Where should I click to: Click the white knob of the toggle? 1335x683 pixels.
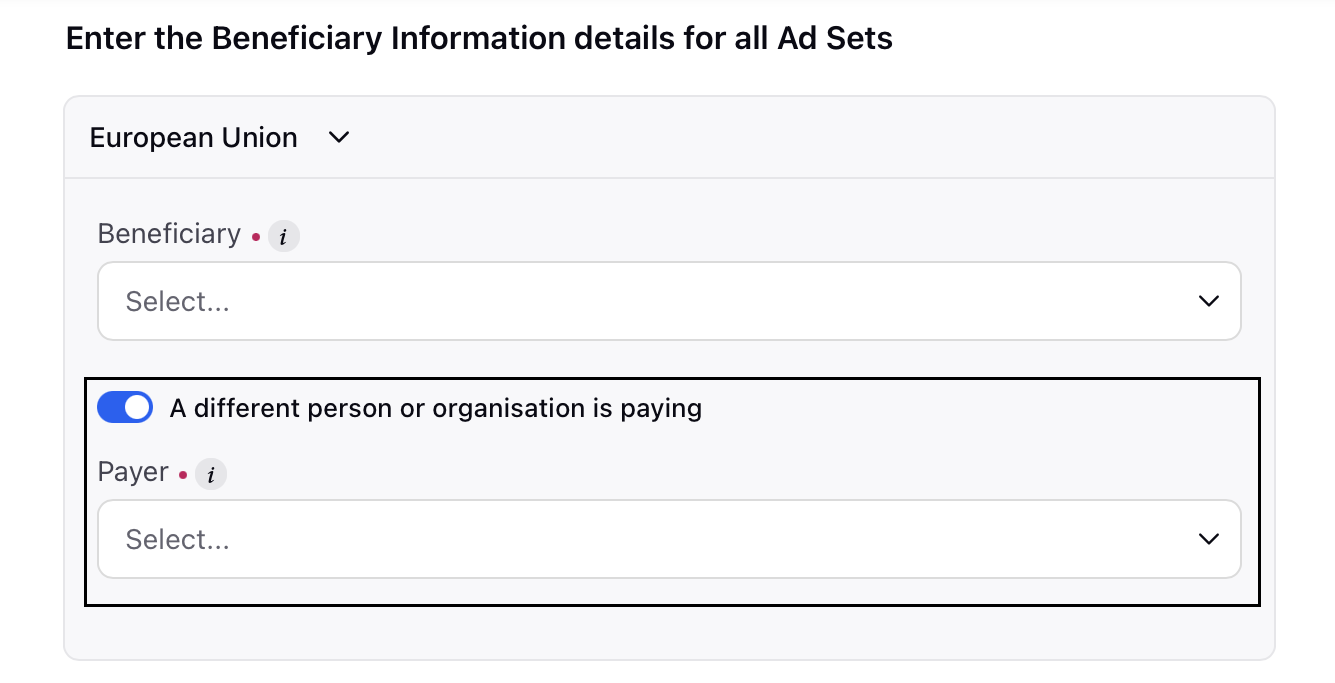coord(138,408)
